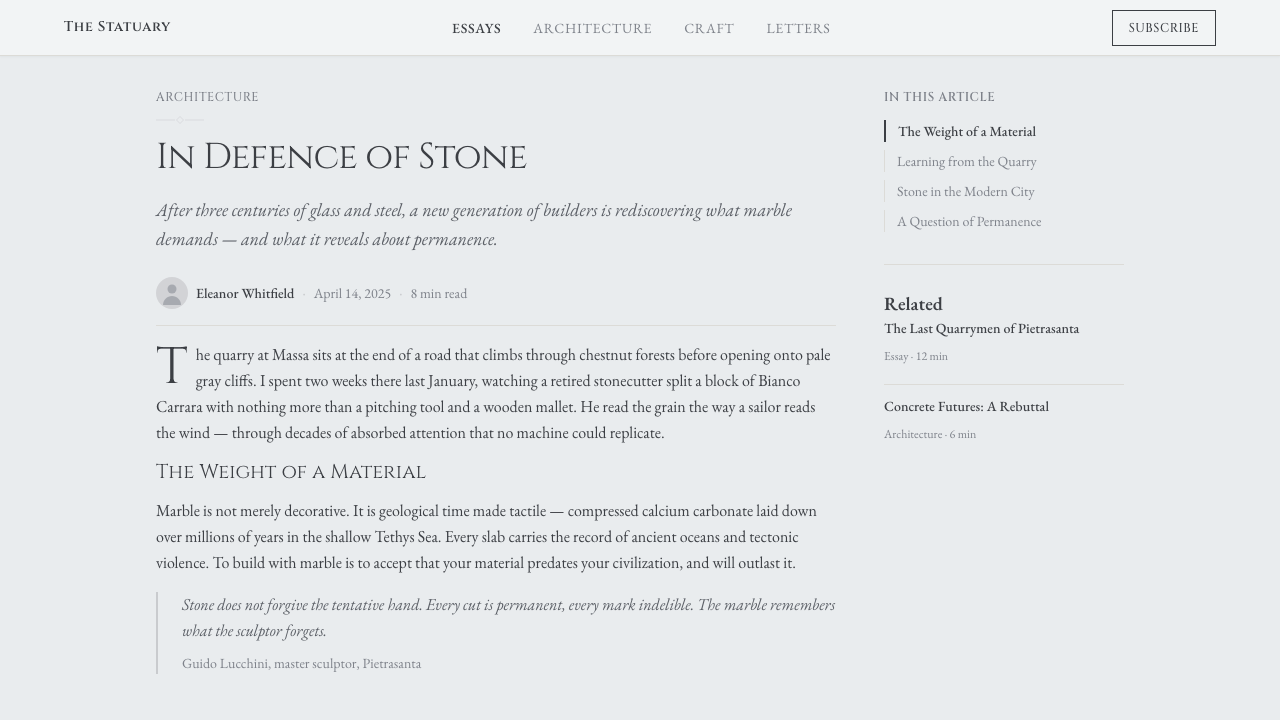Viewport: 1280px width, 720px height.
Task: Click the Guido Lucchini quote attribution
Action: click(301, 664)
